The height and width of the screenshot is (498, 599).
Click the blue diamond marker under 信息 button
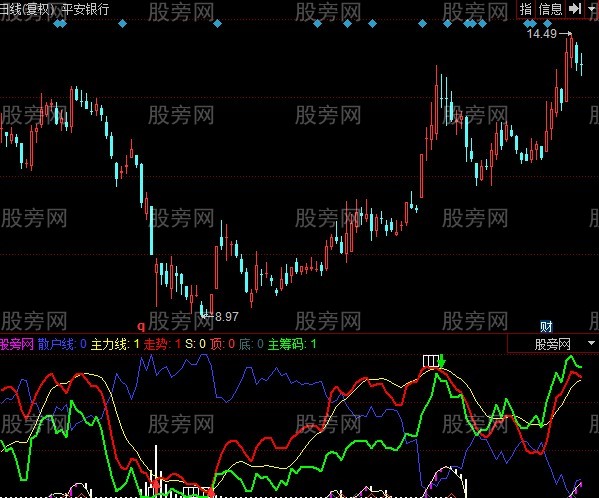[x=547, y=24]
